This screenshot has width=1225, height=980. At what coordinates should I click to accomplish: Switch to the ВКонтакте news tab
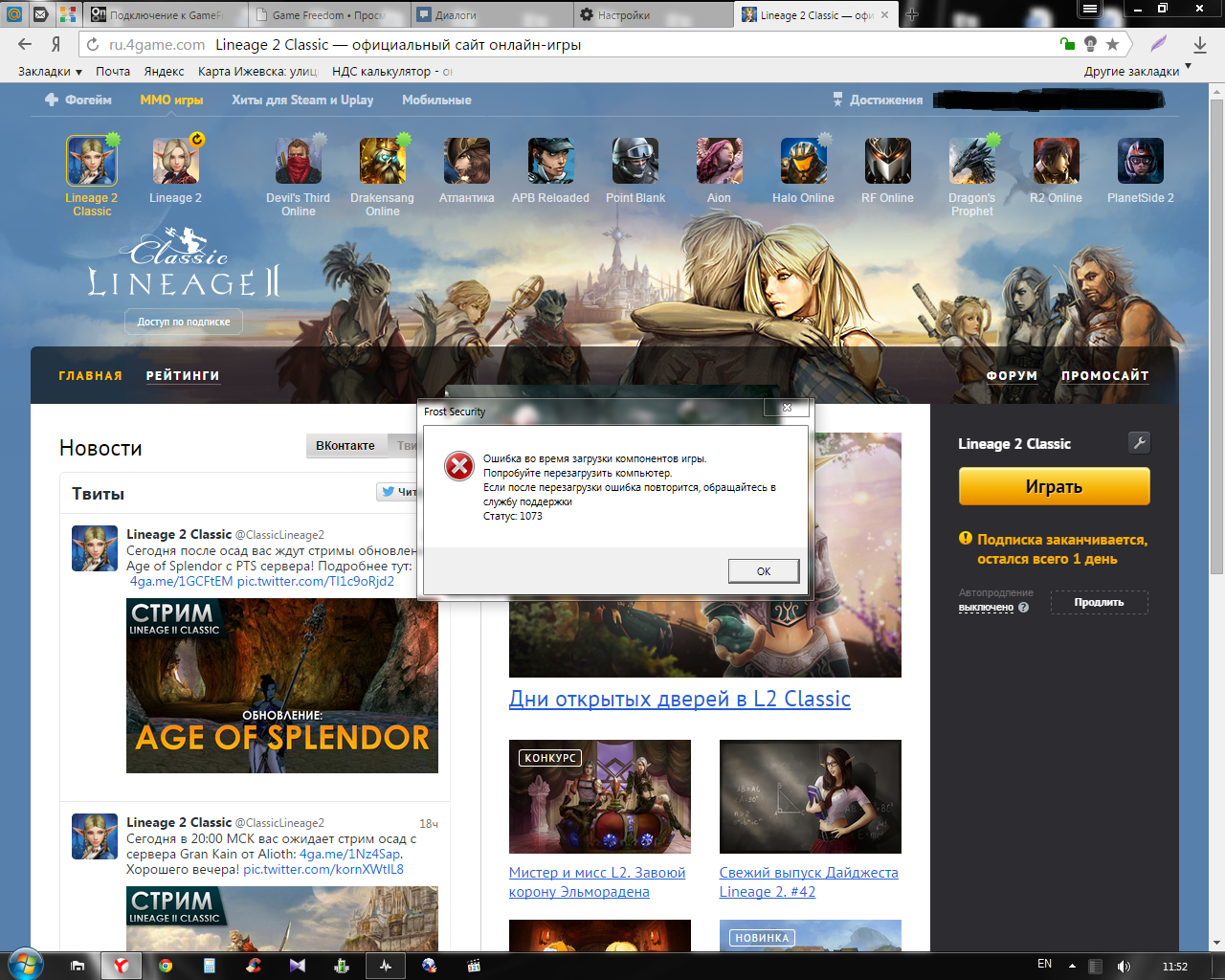click(x=345, y=446)
